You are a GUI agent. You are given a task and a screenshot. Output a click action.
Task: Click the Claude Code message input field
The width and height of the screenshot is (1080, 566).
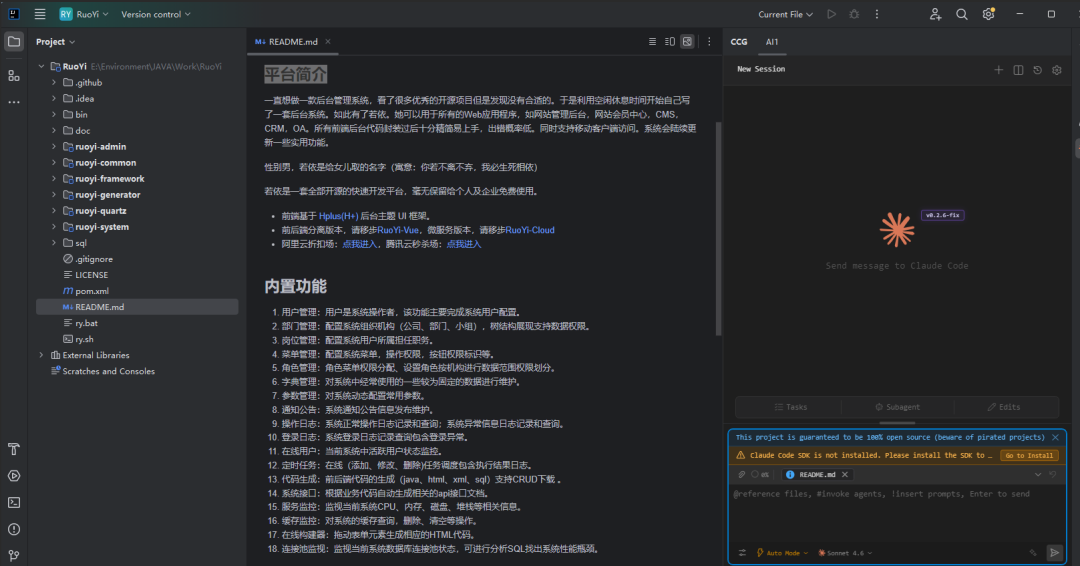click(x=897, y=512)
